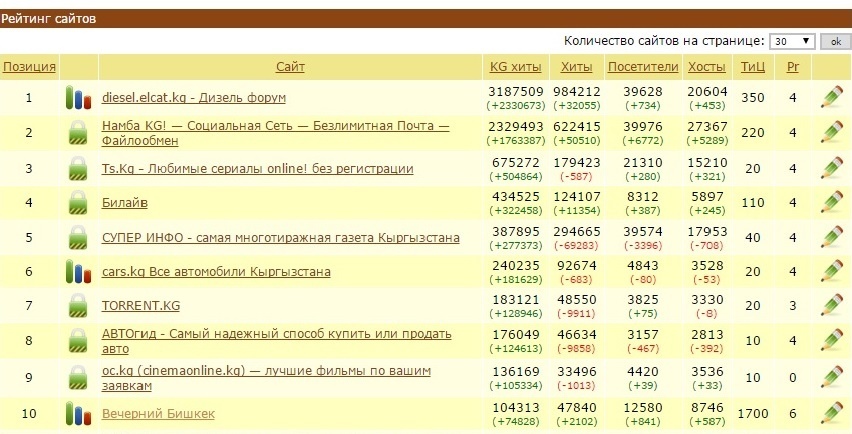Open the Ts.Kg Любимые сериалы online link
Viewport: 852px width, 434px height.
point(258,168)
